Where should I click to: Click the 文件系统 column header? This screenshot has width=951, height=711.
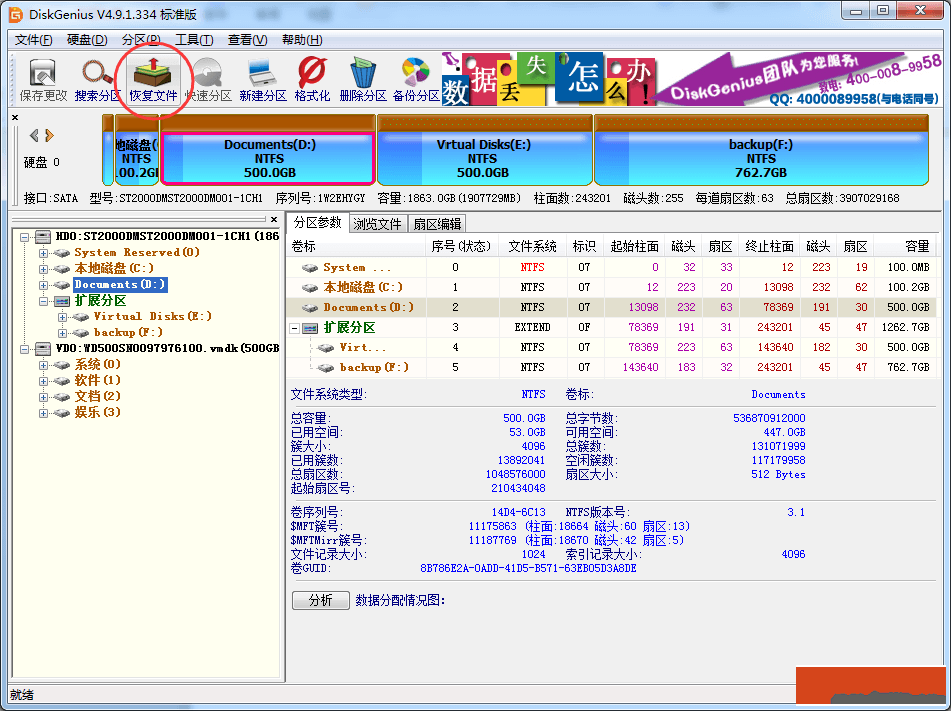[532, 246]
